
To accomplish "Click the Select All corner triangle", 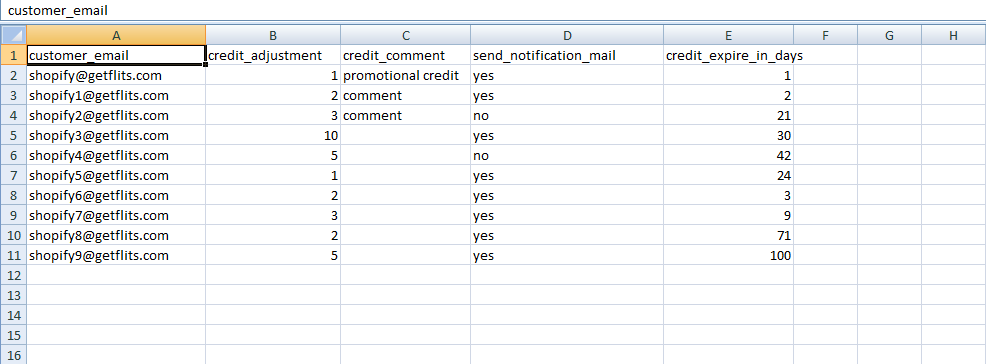I will tap(13, 35).
